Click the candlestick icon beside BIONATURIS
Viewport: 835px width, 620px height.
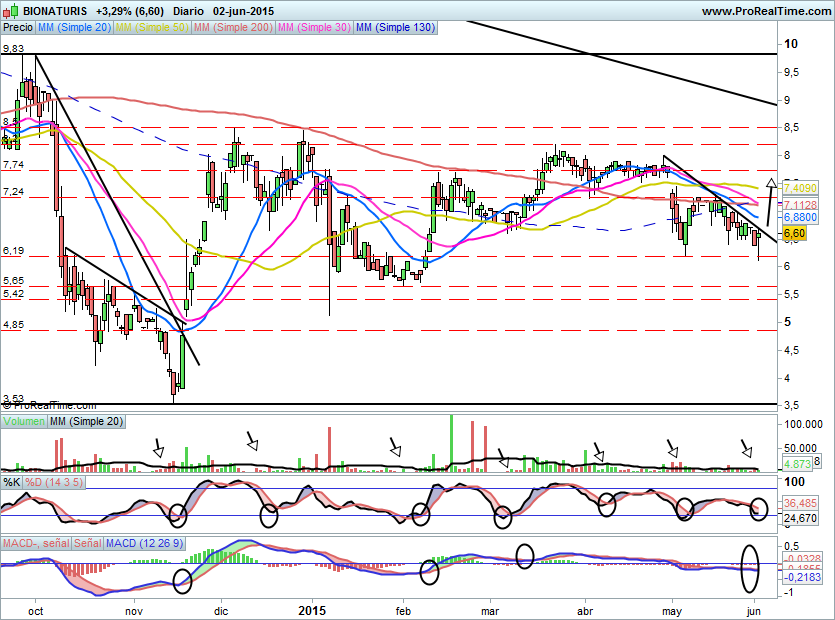[11, 10]
